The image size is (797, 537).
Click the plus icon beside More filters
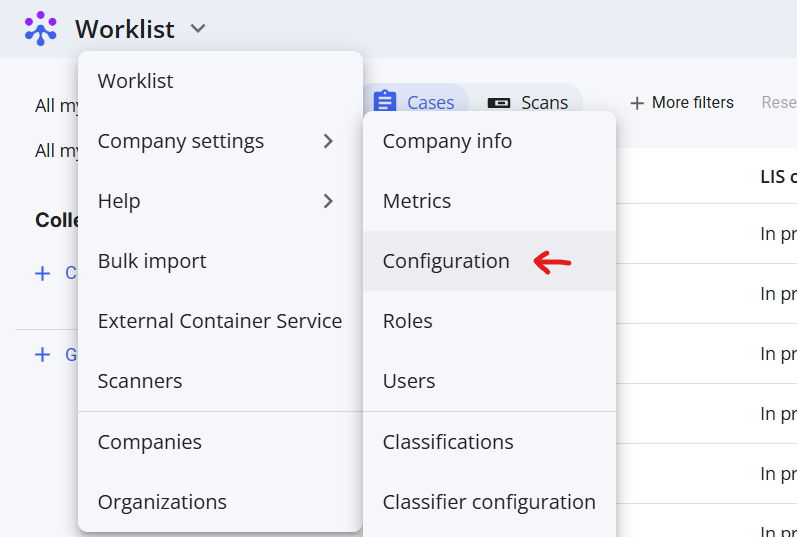click(x=637, y=103)
